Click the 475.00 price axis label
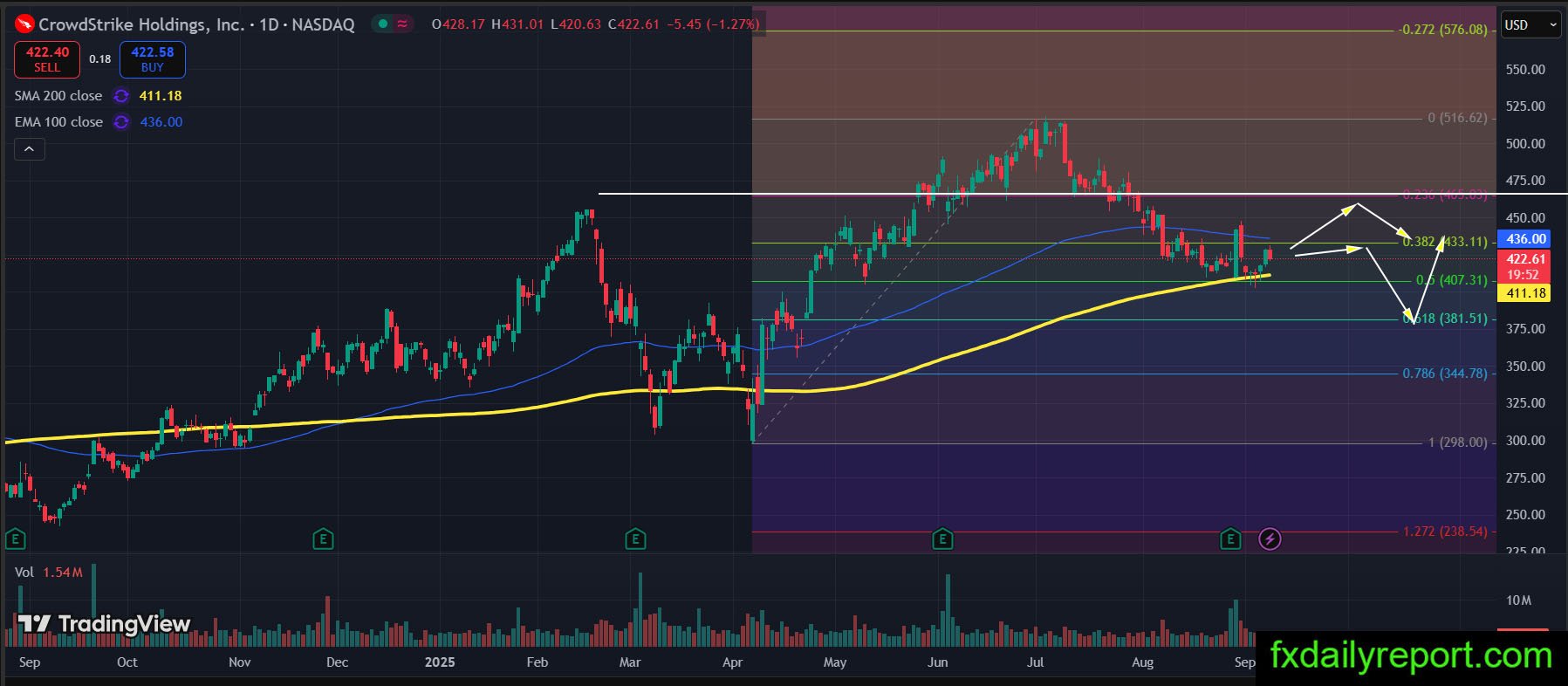Viewport: 1568px width, 686px height. pos(1525,181)
